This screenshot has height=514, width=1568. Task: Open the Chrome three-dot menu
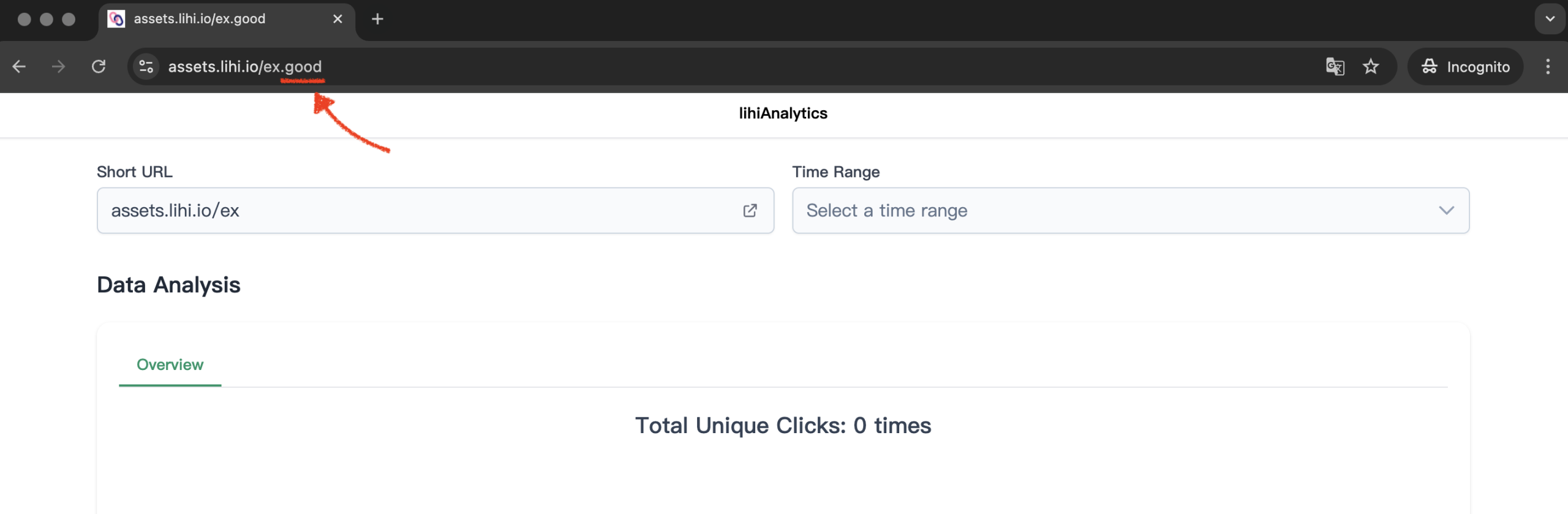[1548, 67]
